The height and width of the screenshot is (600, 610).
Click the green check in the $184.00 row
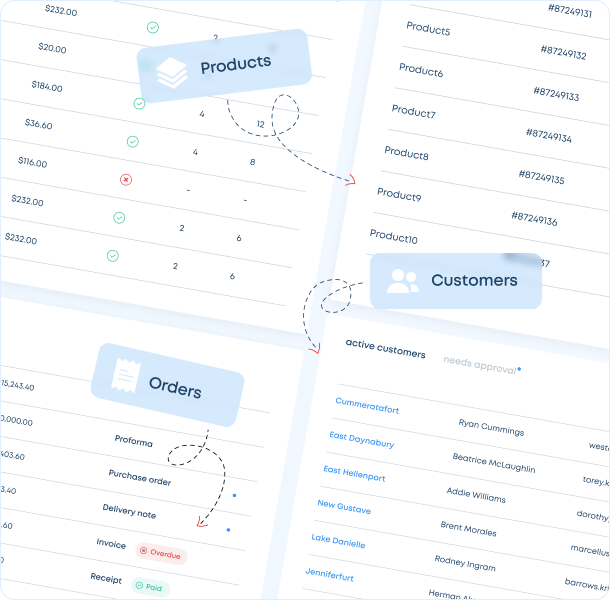coord(139,104)
